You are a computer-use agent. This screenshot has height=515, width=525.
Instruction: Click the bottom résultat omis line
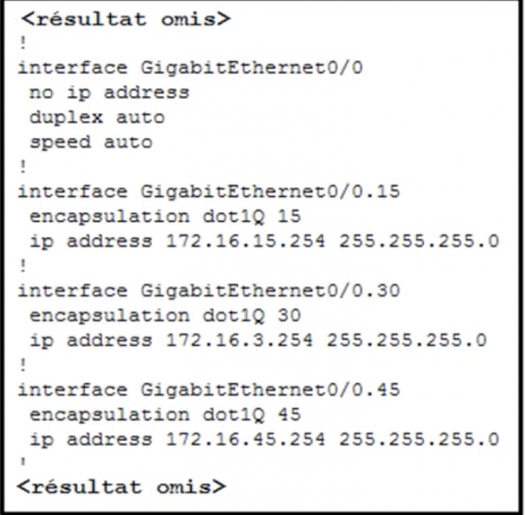122,487
